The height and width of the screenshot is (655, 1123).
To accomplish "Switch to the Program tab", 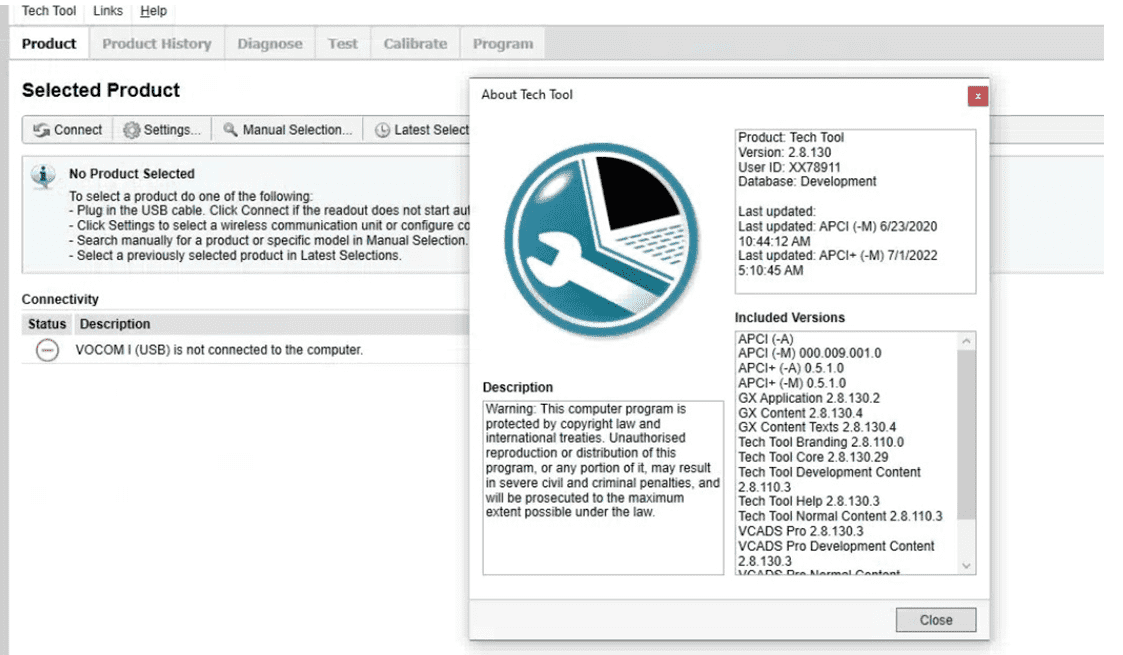I will [503, 44].
